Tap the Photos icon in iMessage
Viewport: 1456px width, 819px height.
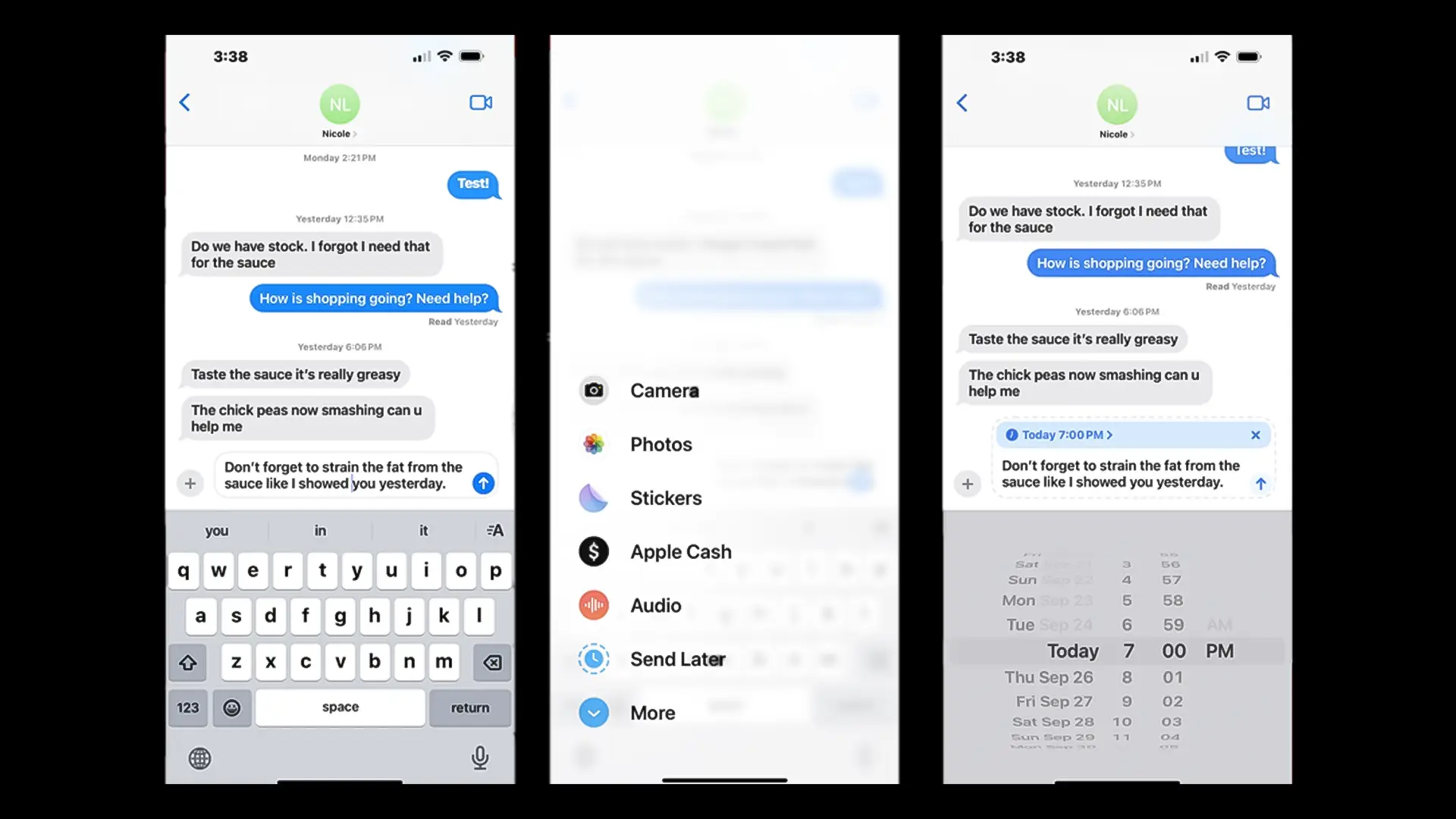pyautogui.click(x=592, y=444)
